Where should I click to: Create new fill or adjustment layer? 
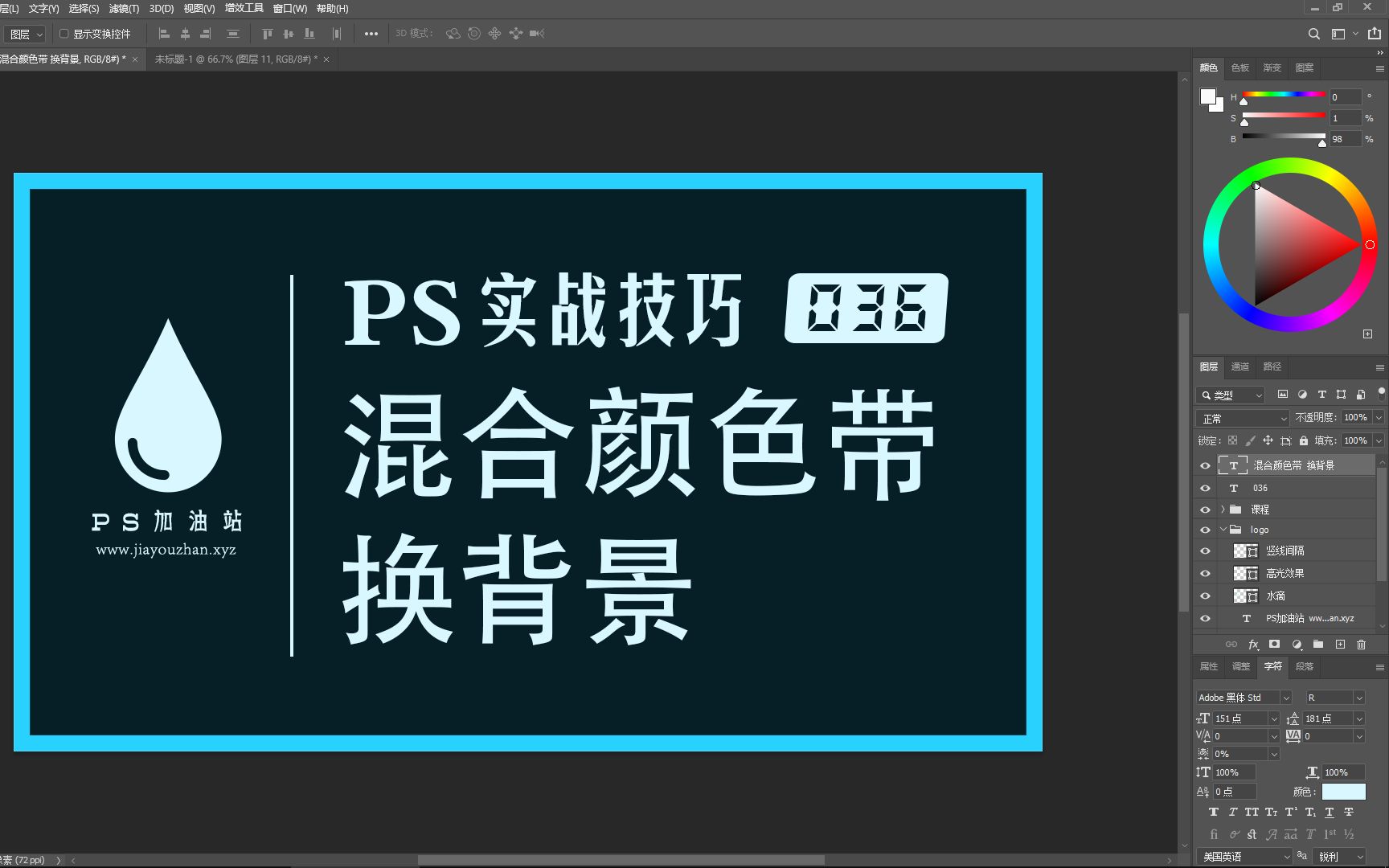(x=1297, y=645)
